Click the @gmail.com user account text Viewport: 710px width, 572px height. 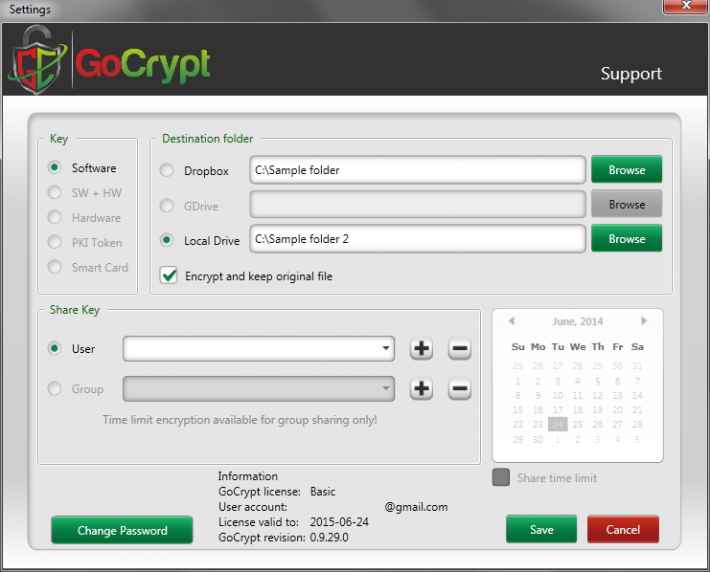[416, 507]
